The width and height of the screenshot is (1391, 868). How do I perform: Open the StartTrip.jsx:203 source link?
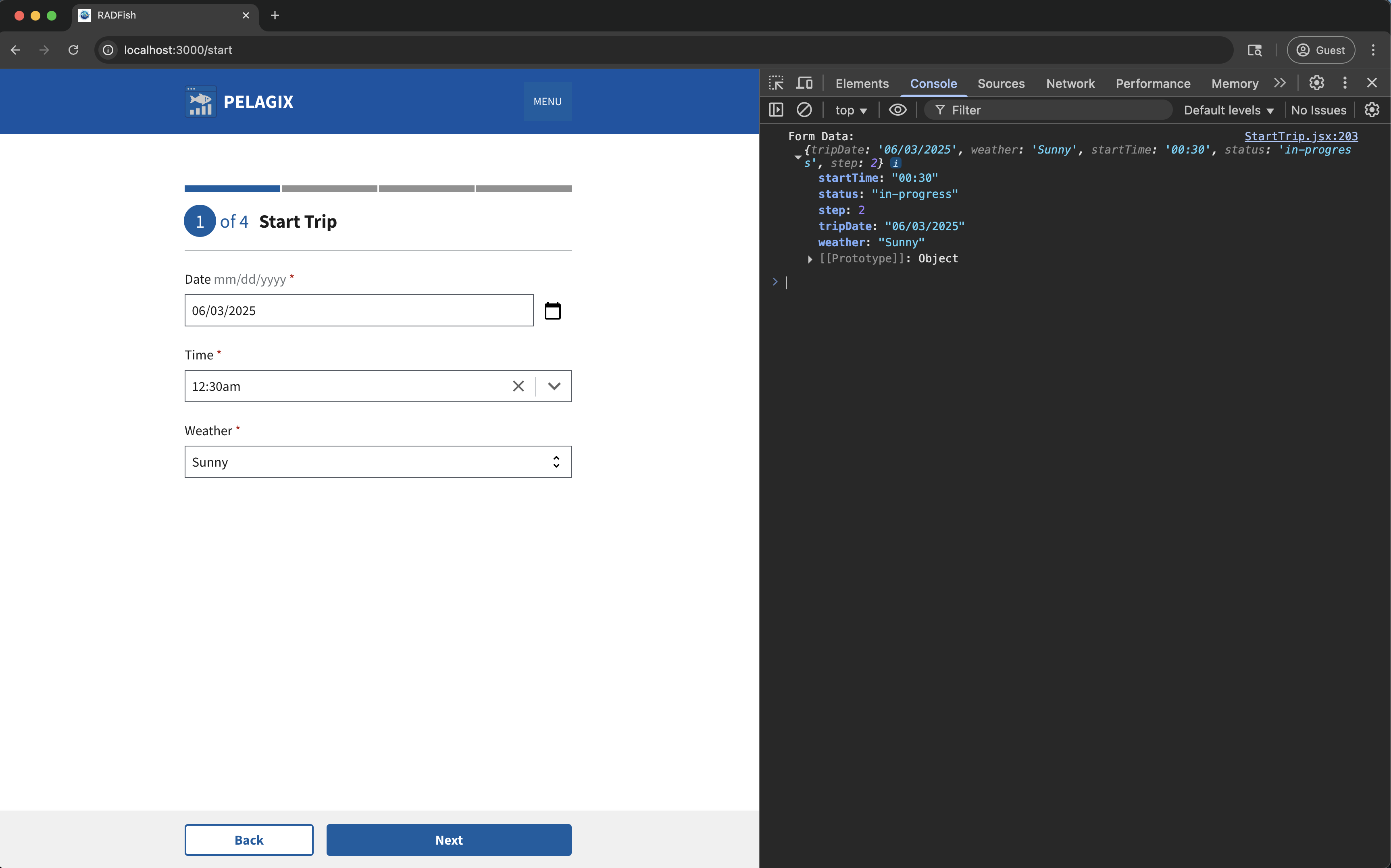pyautogui.click(x=1301, y=136)
